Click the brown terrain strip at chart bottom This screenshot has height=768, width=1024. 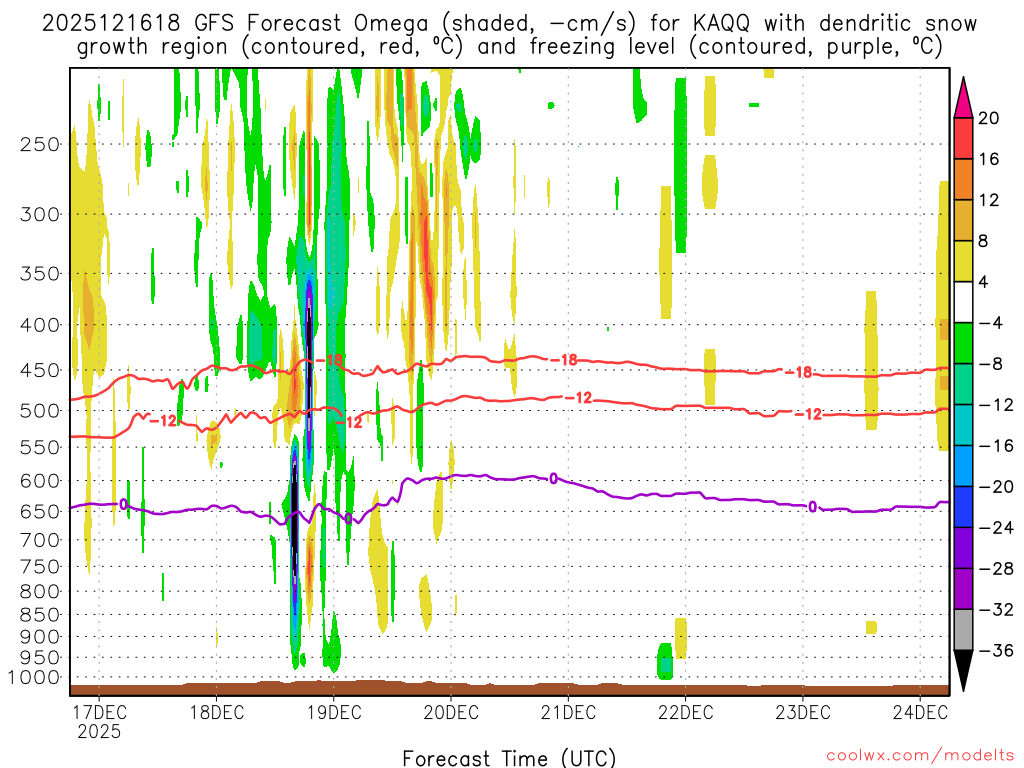coord(509,689)
